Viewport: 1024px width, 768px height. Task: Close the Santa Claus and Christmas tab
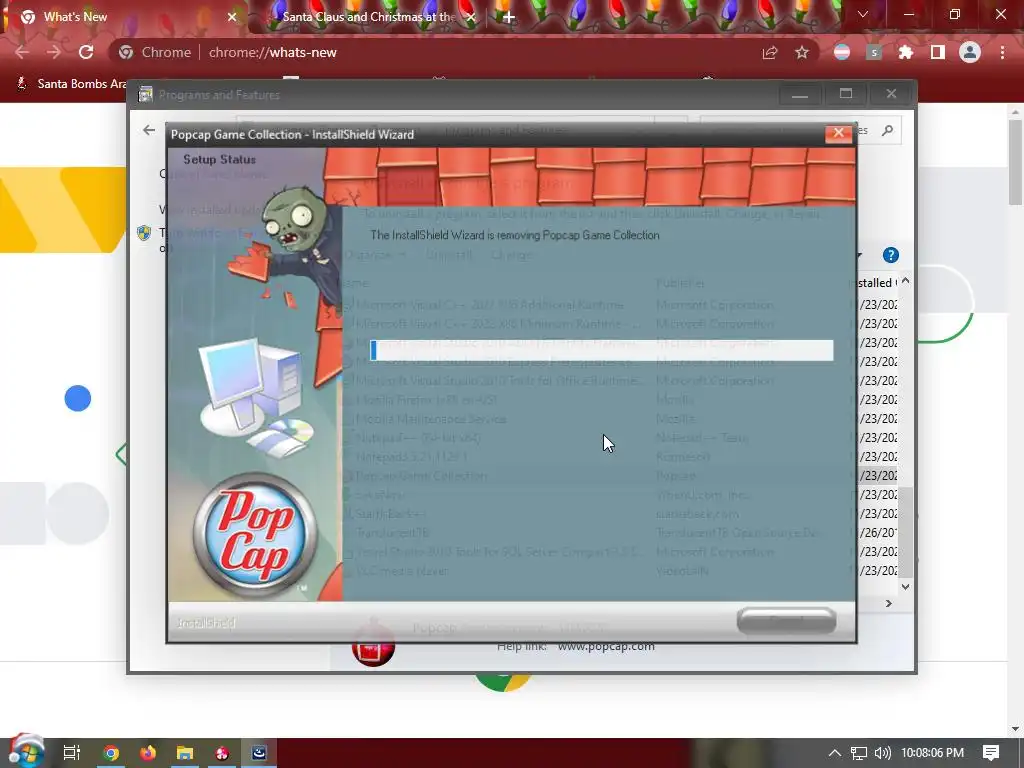pos(470,17)
